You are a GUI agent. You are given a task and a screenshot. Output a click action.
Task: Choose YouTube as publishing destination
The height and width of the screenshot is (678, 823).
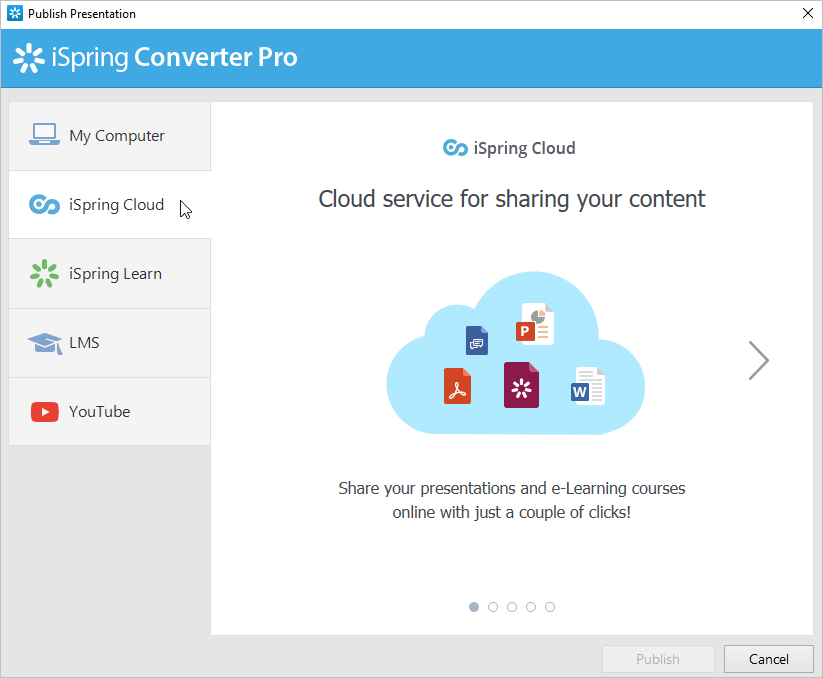[x=110, y=412]
